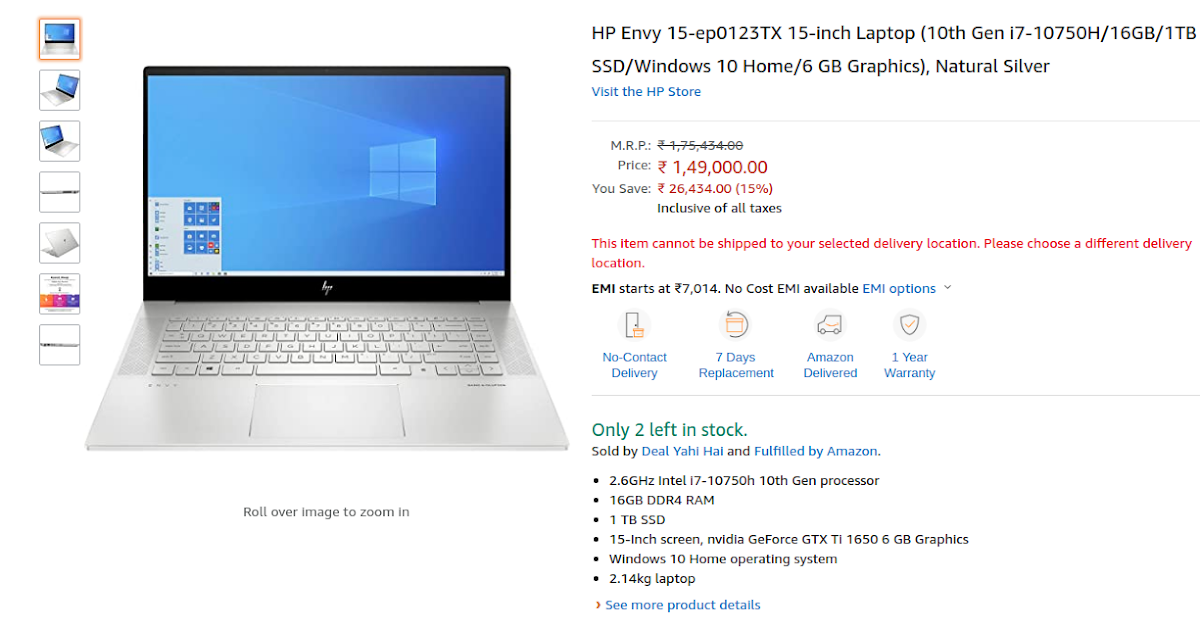Click the Amazon Delivered truck icon

(830, 325)
